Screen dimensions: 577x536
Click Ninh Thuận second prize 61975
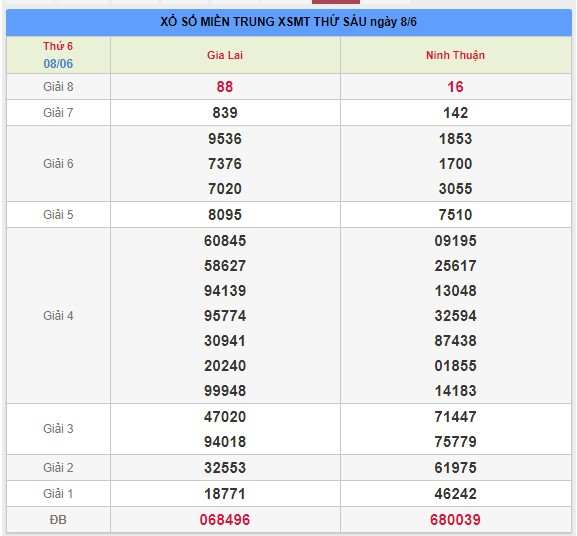tap(455, 468)
